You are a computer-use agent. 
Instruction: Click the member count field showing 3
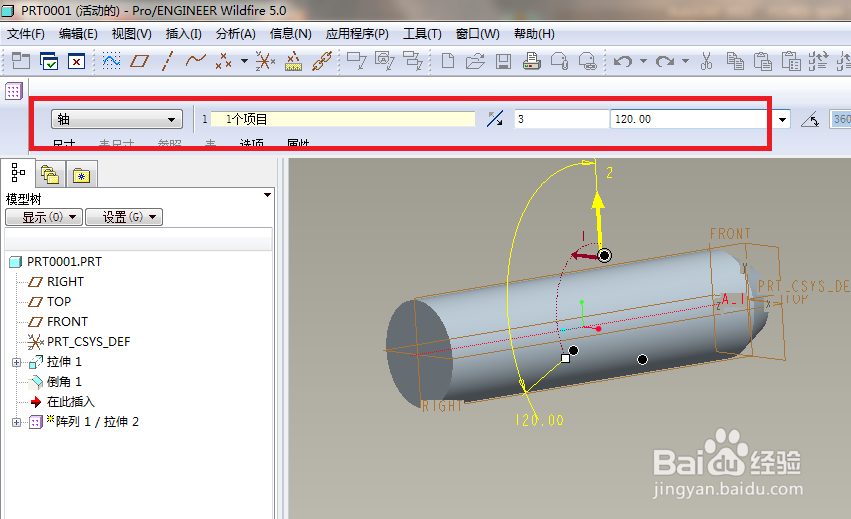(x=561, y=119)
